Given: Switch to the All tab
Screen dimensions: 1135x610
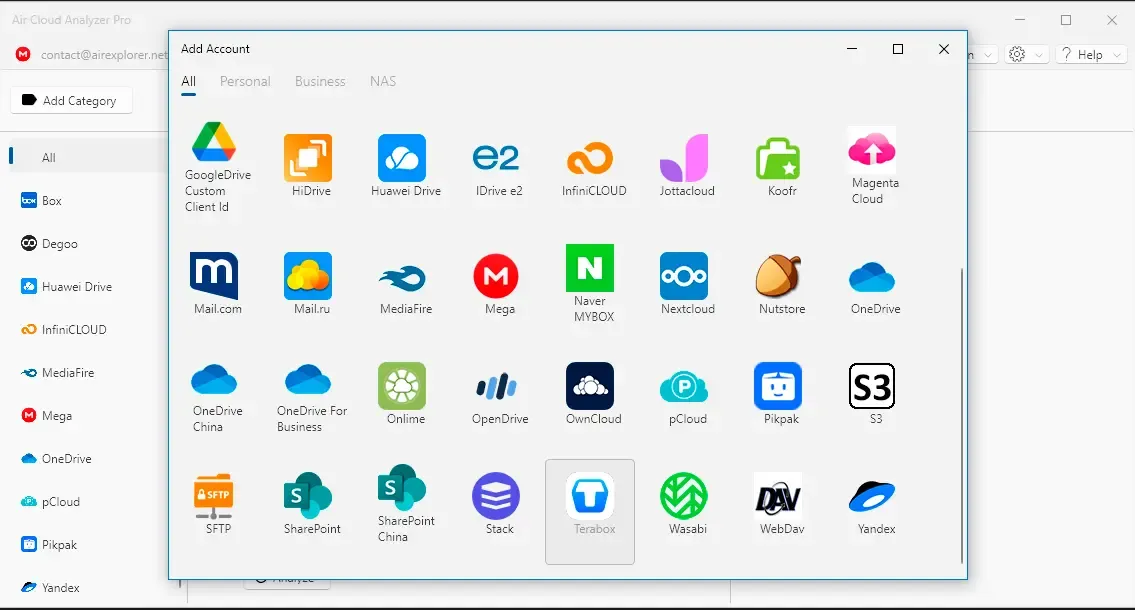Looking at the screenshot, I should tap(188, 82).
